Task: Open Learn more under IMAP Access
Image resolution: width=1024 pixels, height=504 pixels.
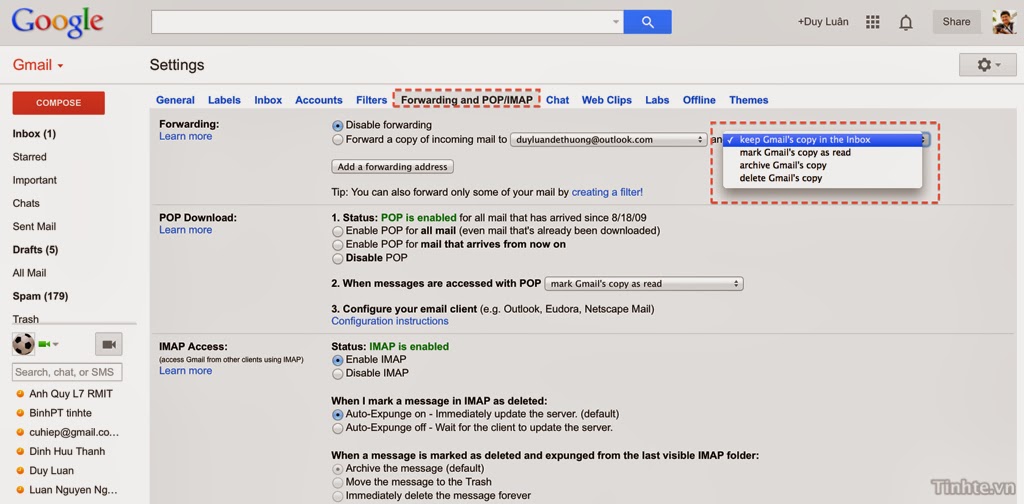Action: (x=185, y=371)
